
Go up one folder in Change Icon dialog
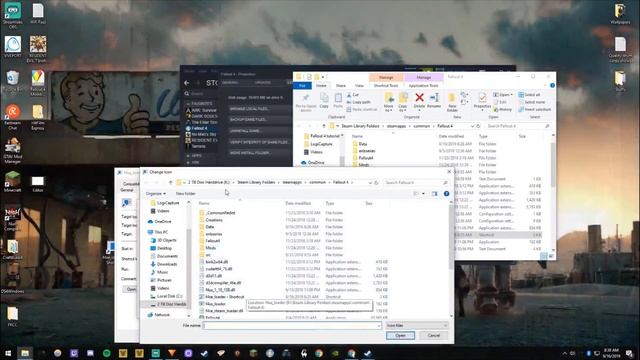(x=171, y=182)
